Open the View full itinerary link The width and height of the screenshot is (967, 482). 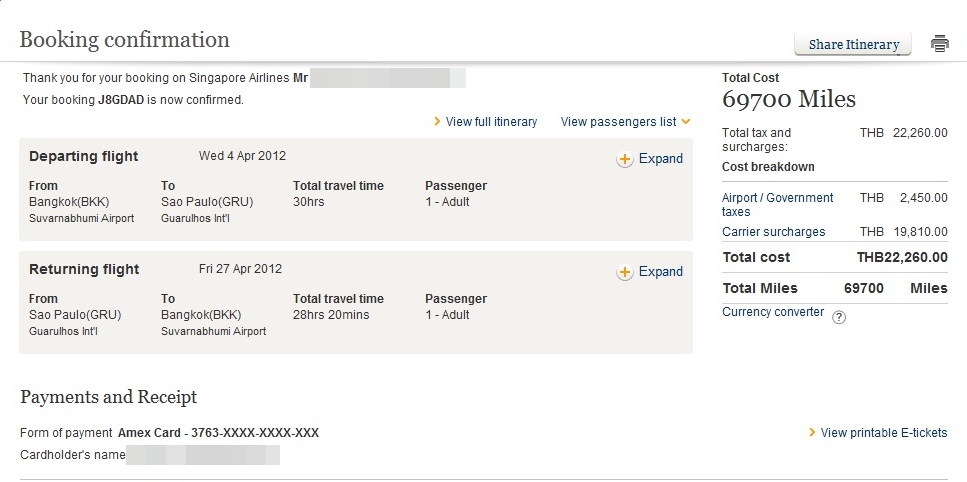[491, 122]
